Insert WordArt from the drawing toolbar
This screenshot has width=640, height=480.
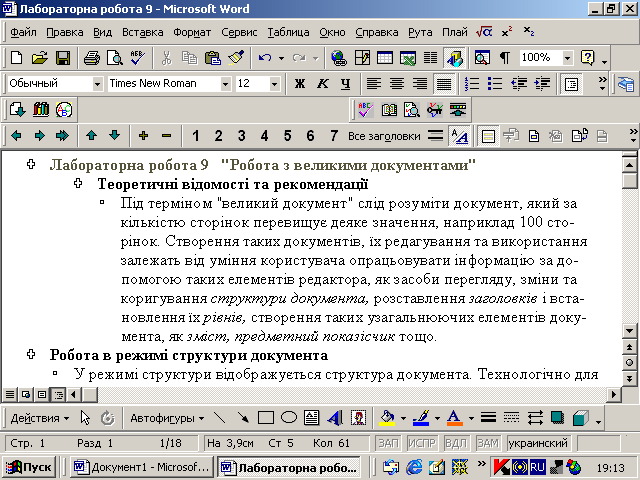point(333,417)
